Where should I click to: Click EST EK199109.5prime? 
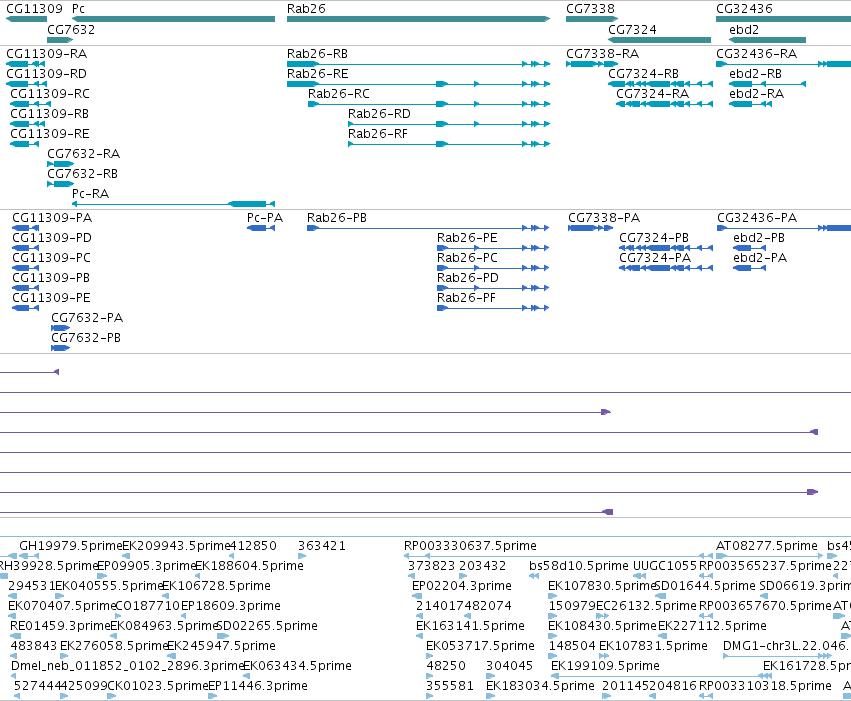(605, 666)
